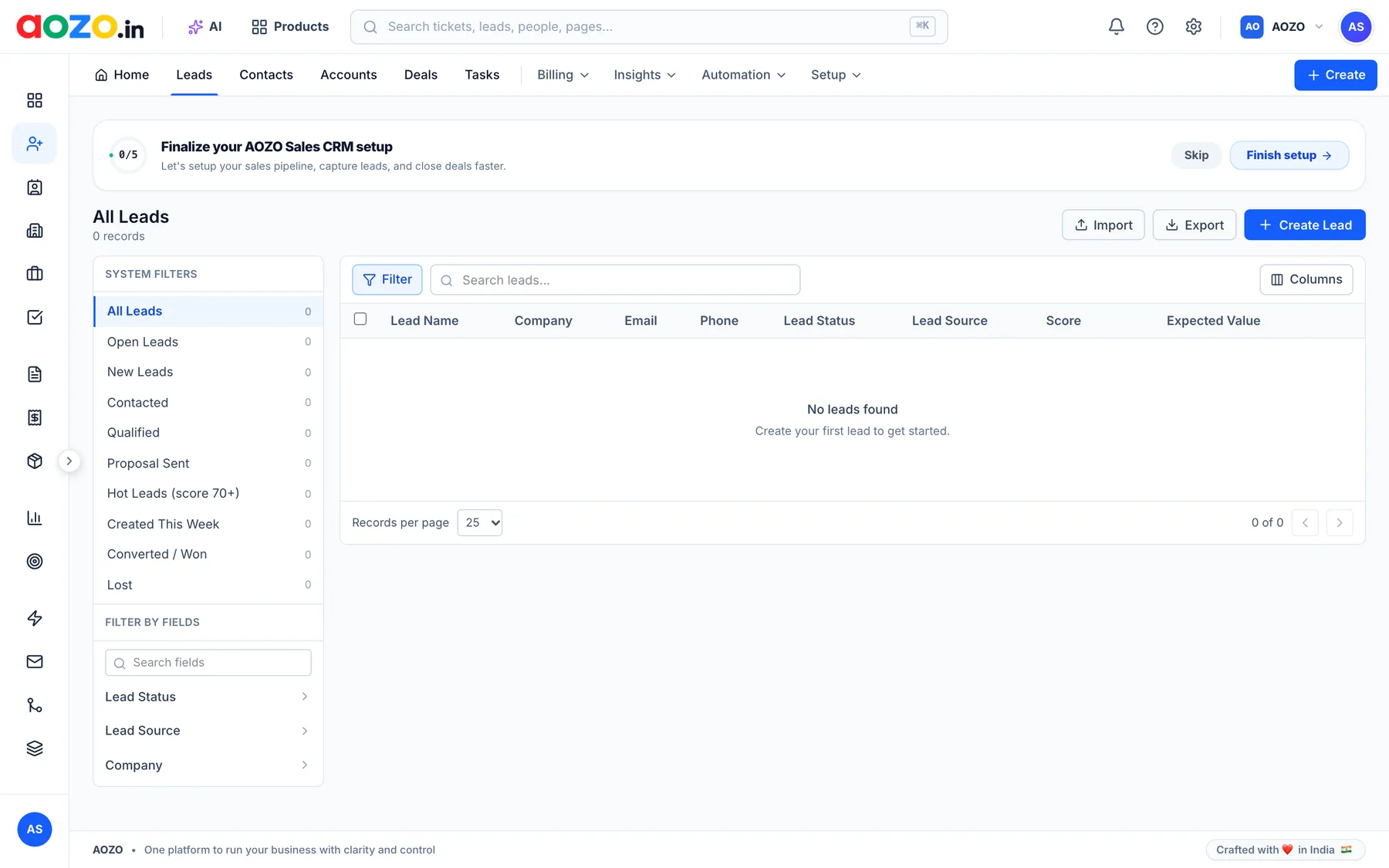Click the Import button
This screenshot has height=868, width=1389.
(x=1103, y=225)
